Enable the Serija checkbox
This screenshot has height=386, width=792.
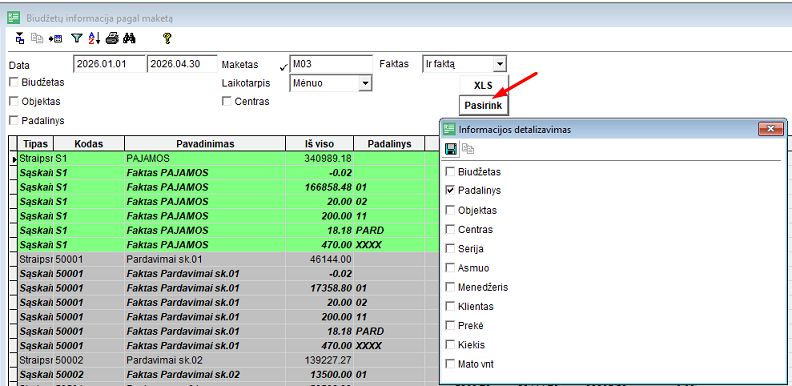(x=450, y=249)
